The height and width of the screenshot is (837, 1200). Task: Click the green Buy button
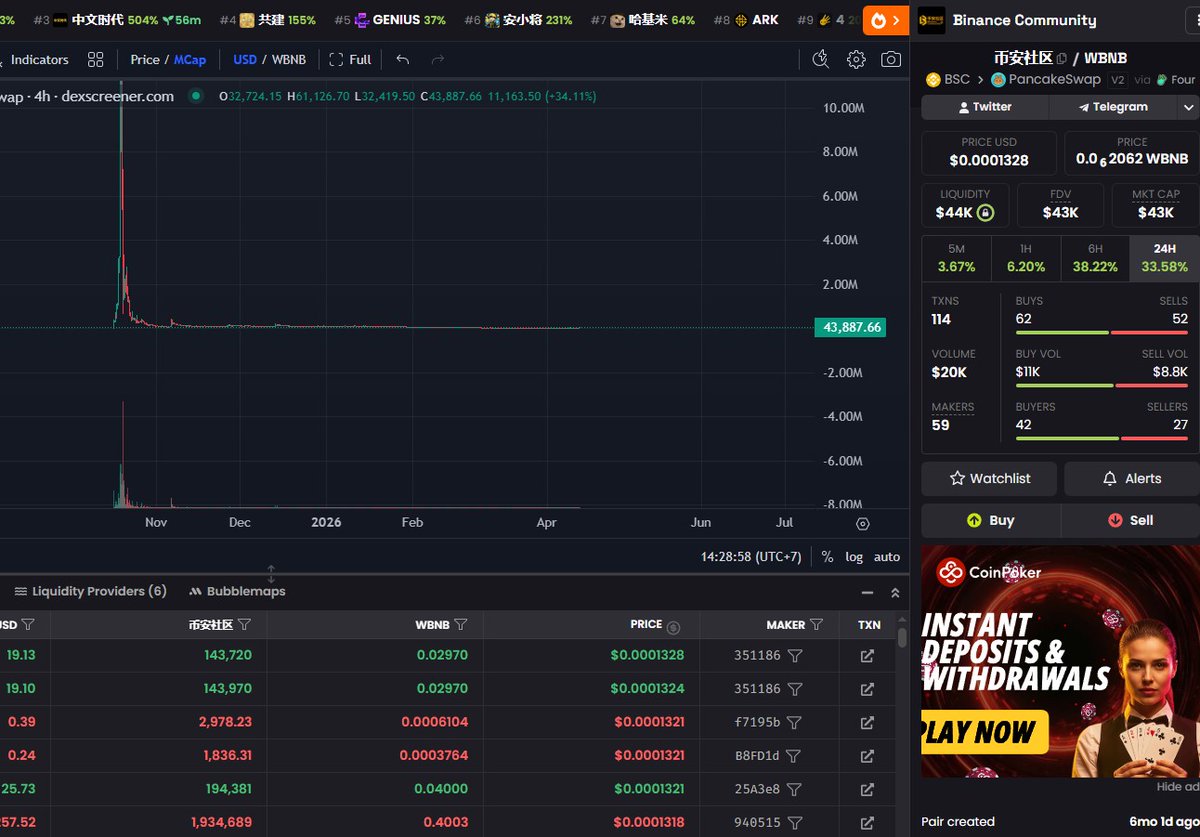tap(990, 520)
